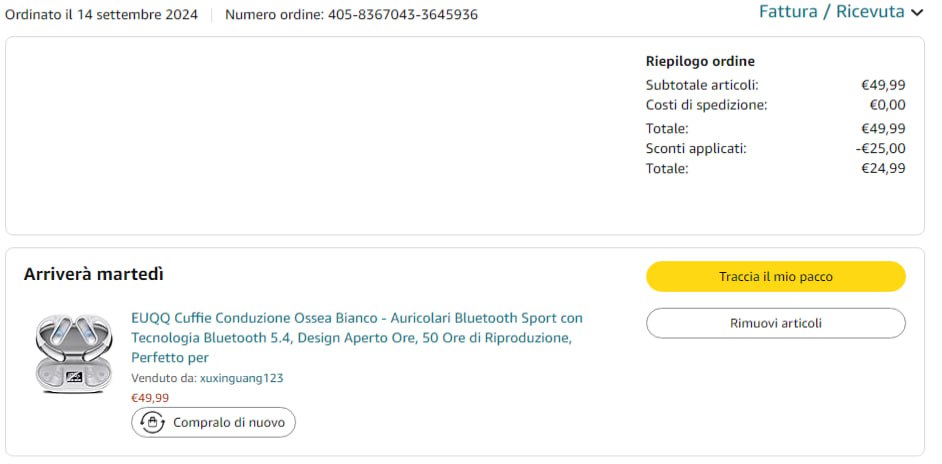Click the -€25,00 discount amount

(880, 148)
